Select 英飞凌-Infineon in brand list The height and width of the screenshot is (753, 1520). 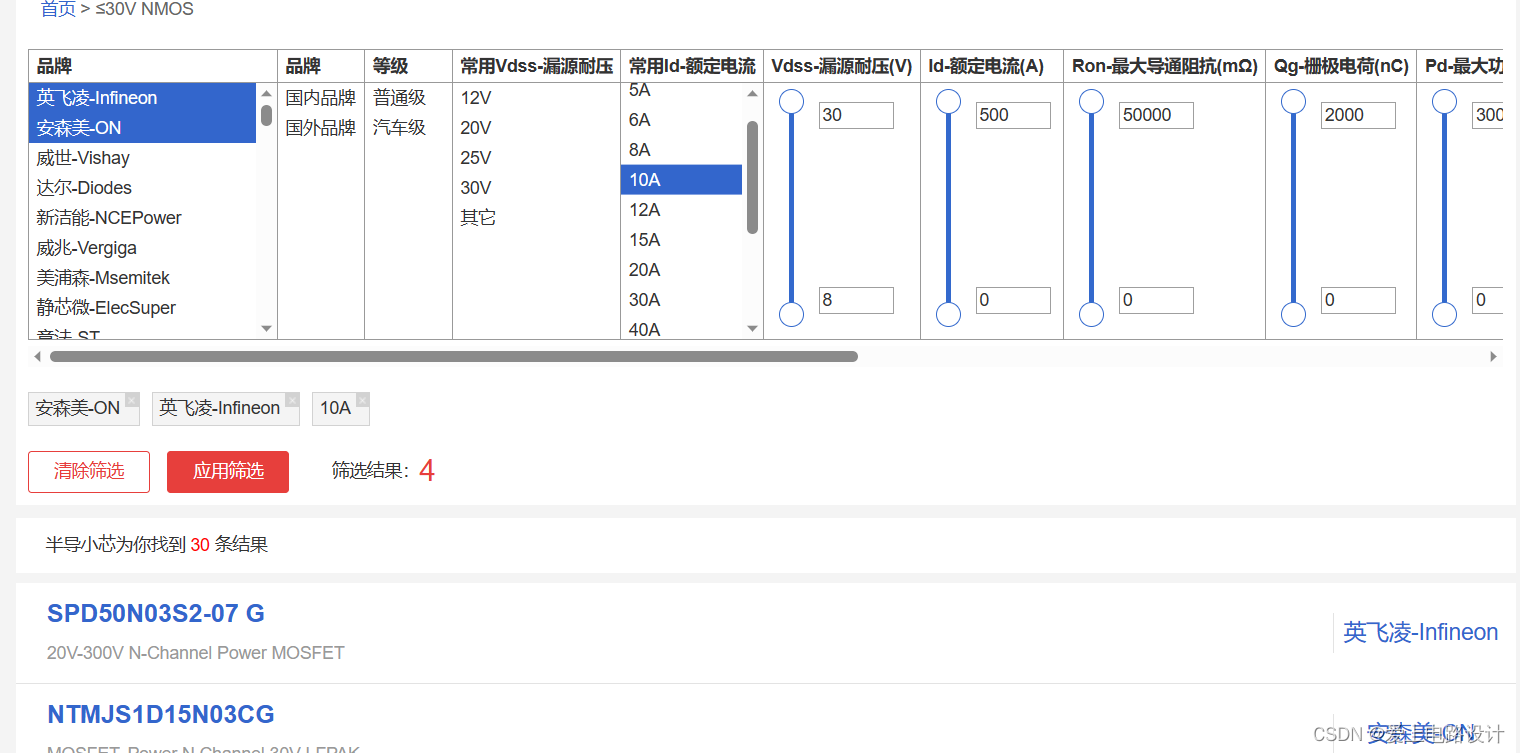tap(142, 98)
